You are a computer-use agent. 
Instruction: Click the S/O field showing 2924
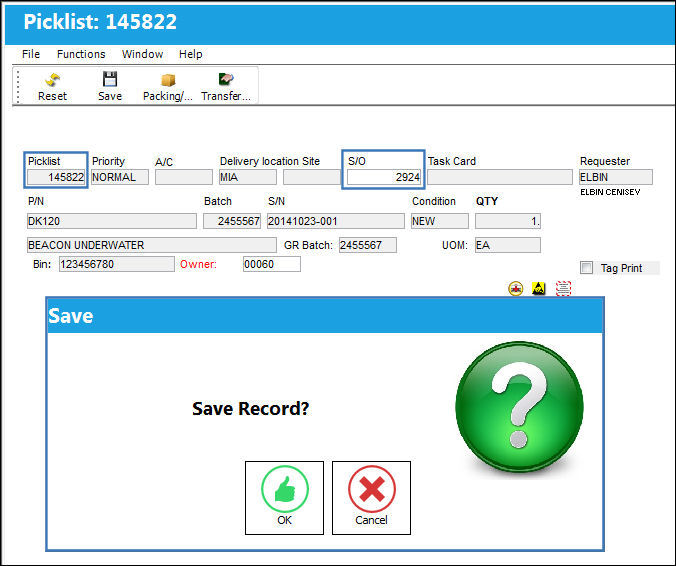(x=384, y=177)
